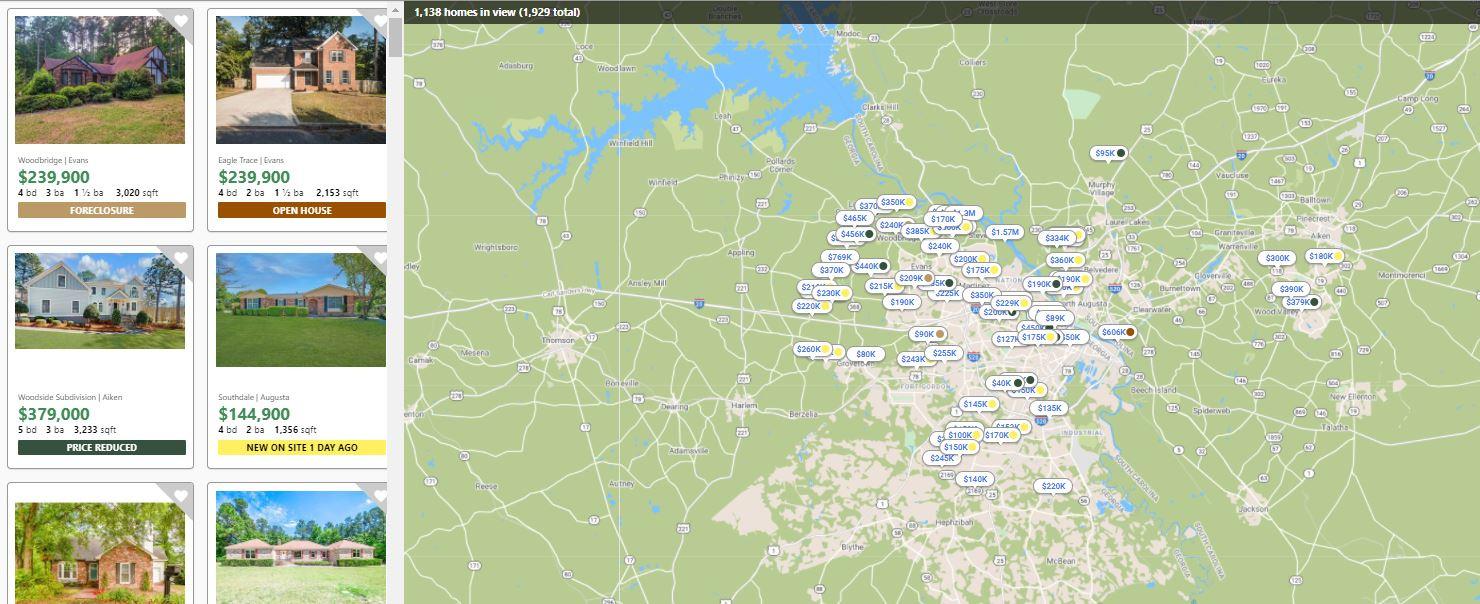Click the $144,900 listing price
This screenshot has width=1480, height=604.
[254, 414]
